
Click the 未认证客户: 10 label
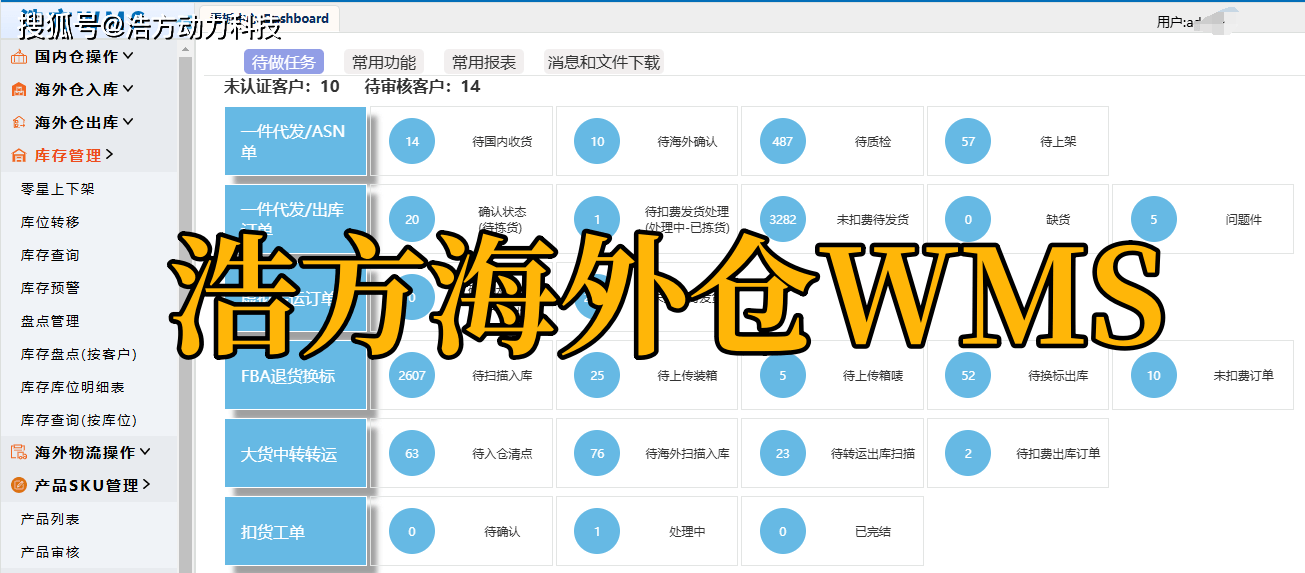point(282,87)
